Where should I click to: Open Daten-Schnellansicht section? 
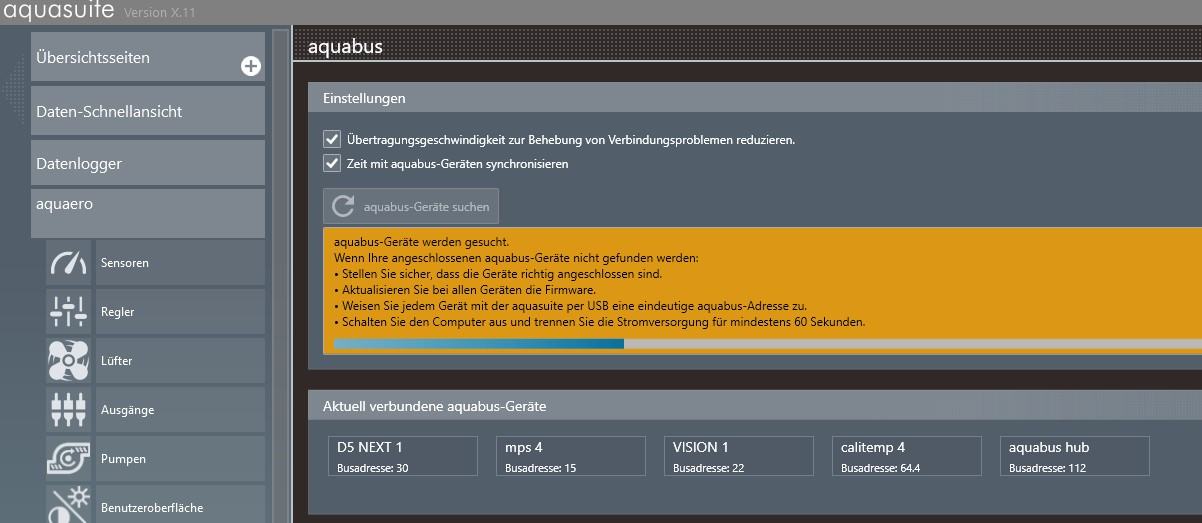click(x=148, y=110)
